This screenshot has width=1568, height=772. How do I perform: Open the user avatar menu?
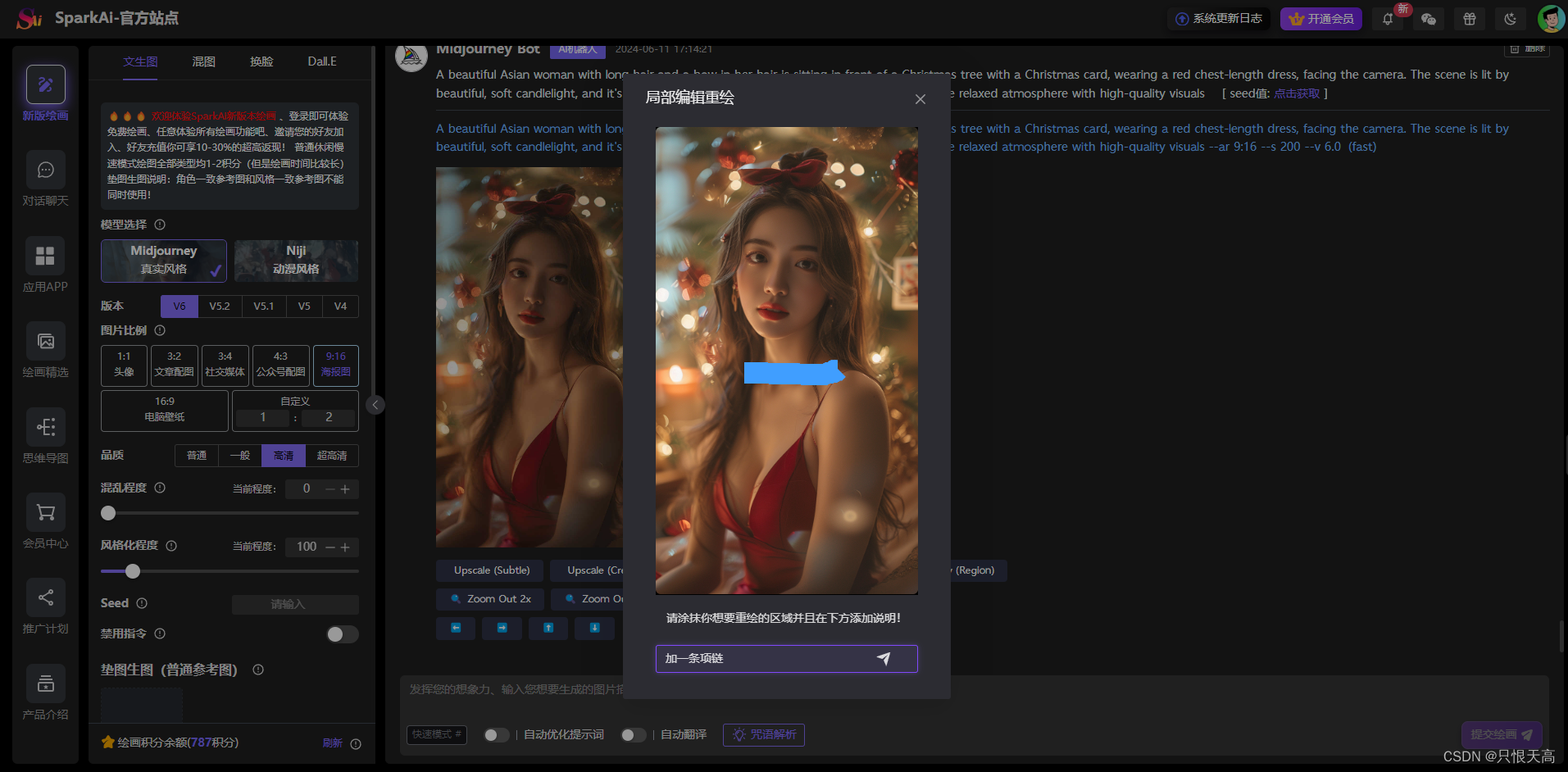(1551, 19)
